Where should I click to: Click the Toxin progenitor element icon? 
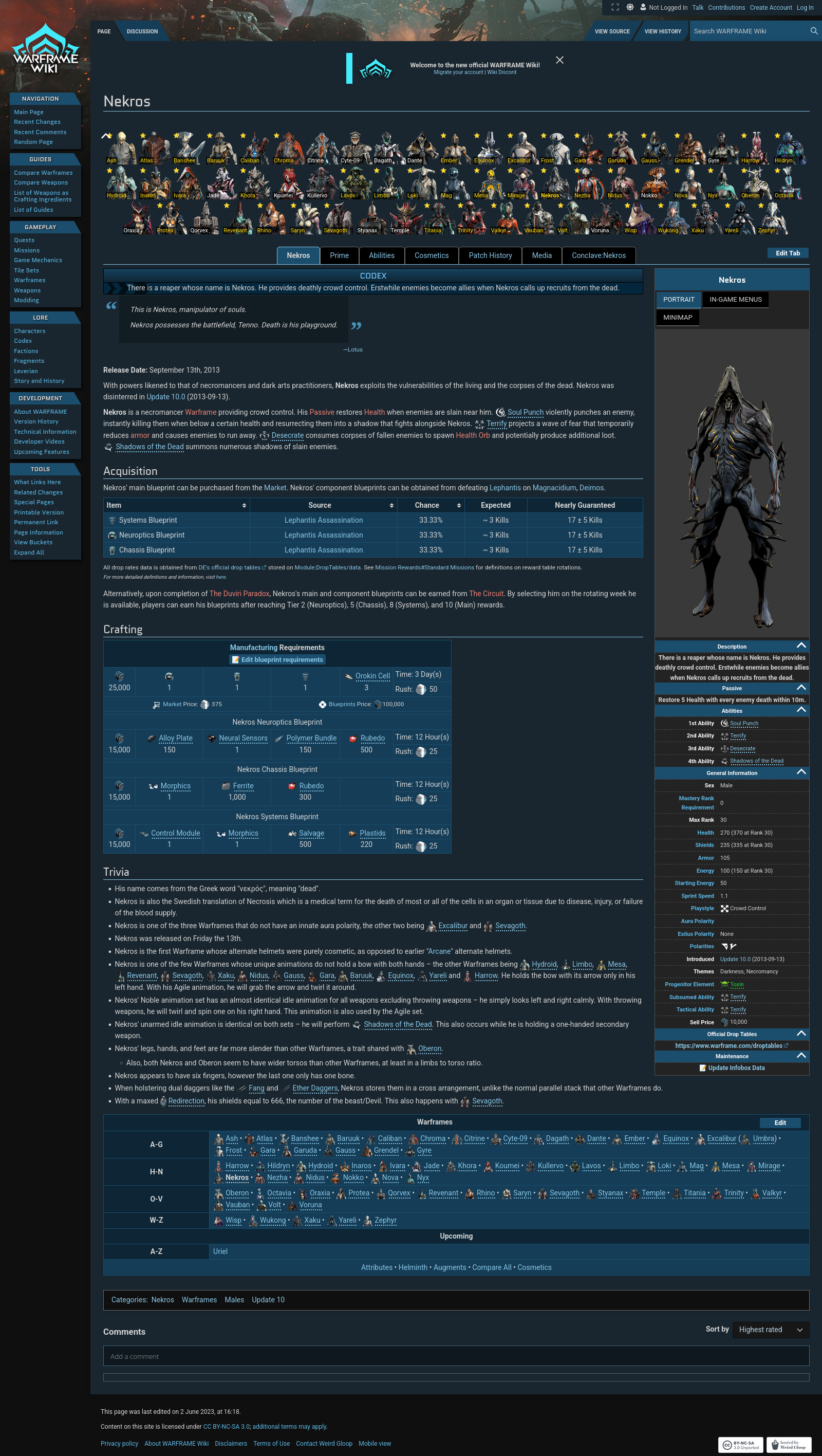(x=724, y=984)
